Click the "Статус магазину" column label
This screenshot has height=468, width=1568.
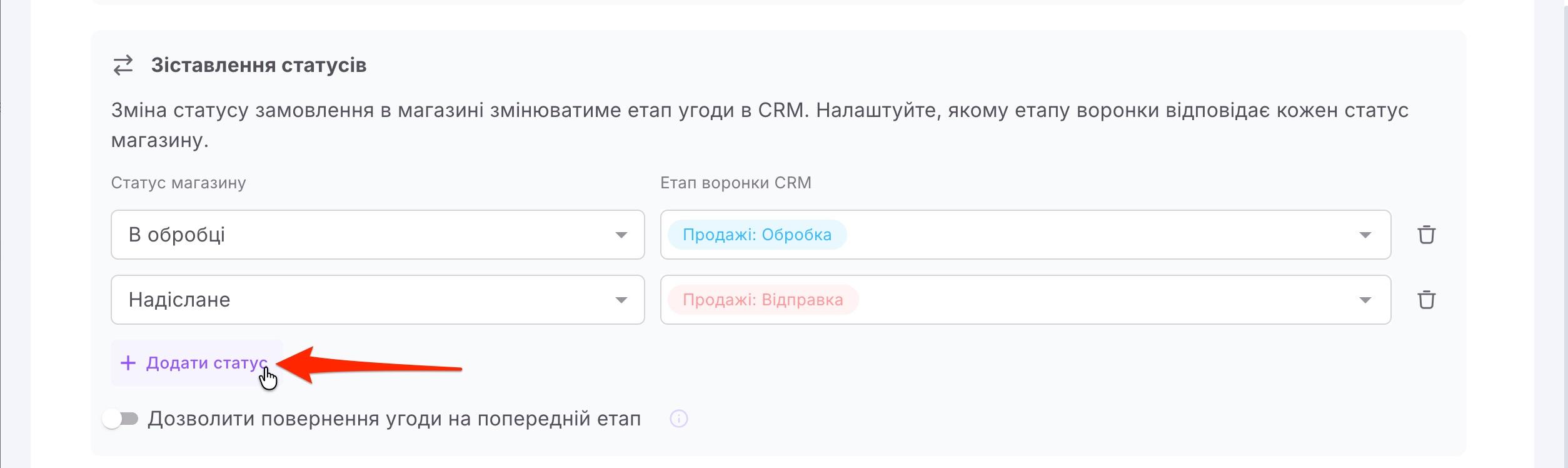(x=179, y=183)
